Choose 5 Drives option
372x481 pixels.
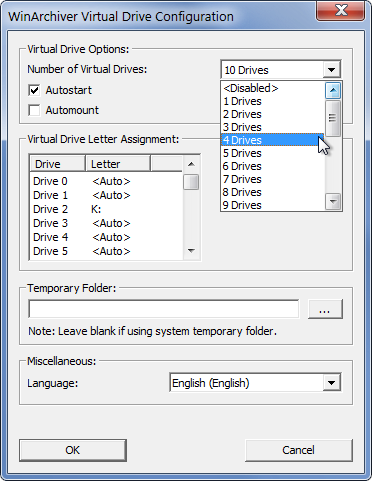tap(272, 153)
